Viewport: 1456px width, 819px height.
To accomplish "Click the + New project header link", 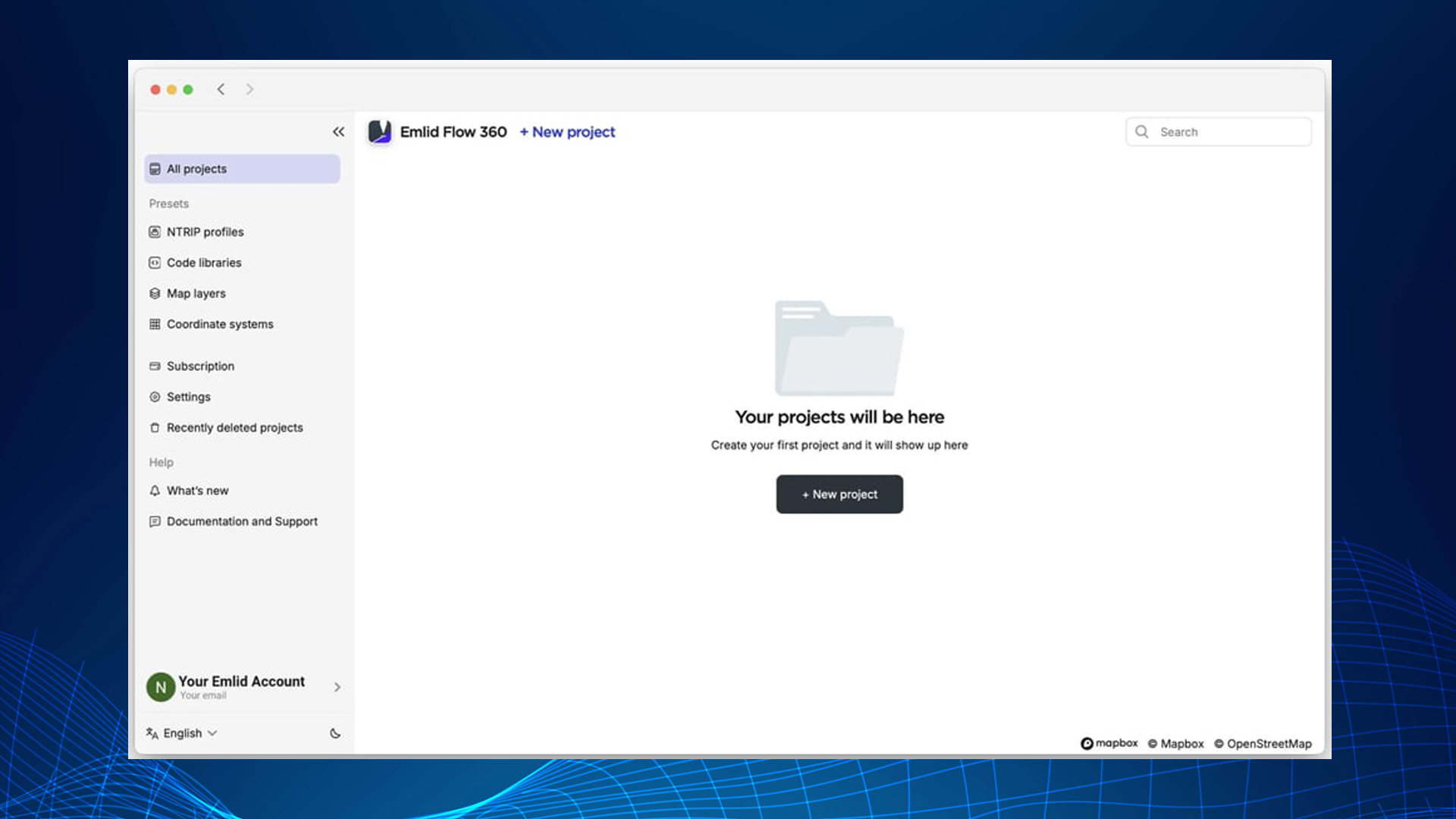I will [x=567, y=132].
